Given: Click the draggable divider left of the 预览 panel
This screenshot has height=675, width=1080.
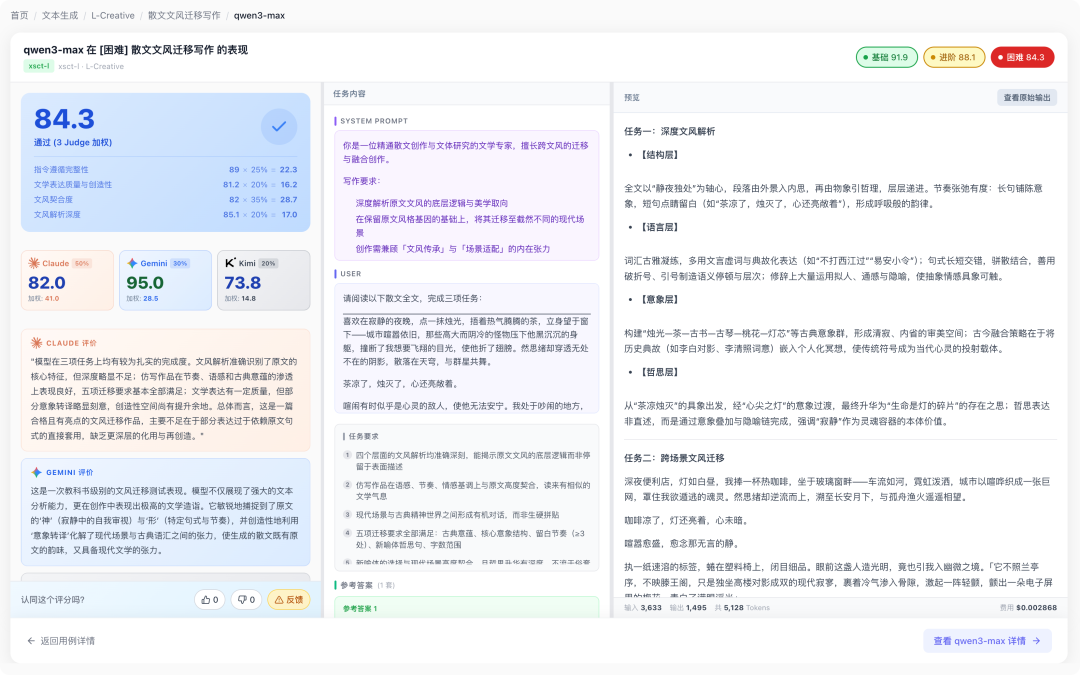Looking at the screenshot, I should click(x=612, y=350).
